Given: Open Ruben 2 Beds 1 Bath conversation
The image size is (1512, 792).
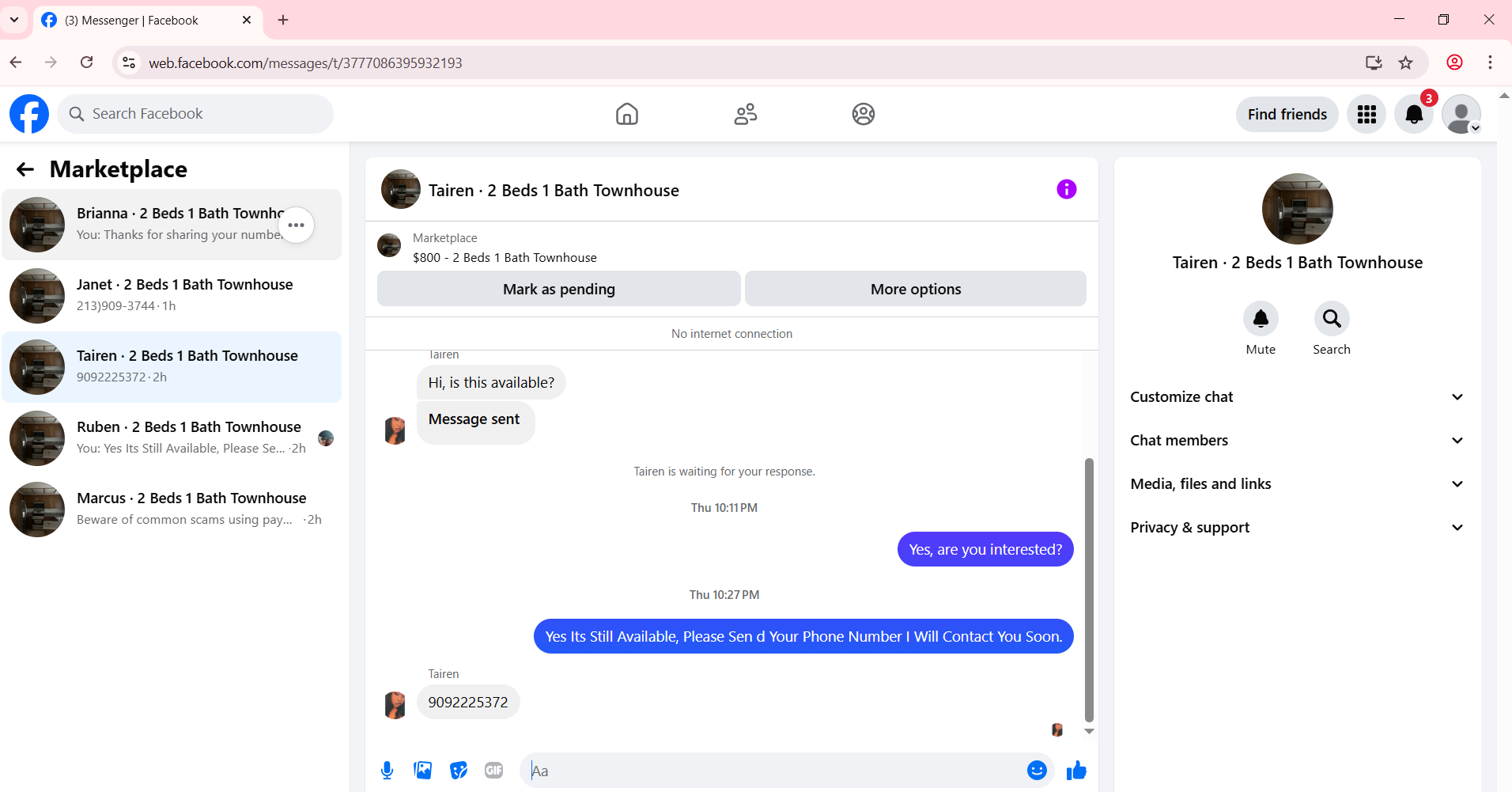Looking at the screenshot, I should pos(172,438).
